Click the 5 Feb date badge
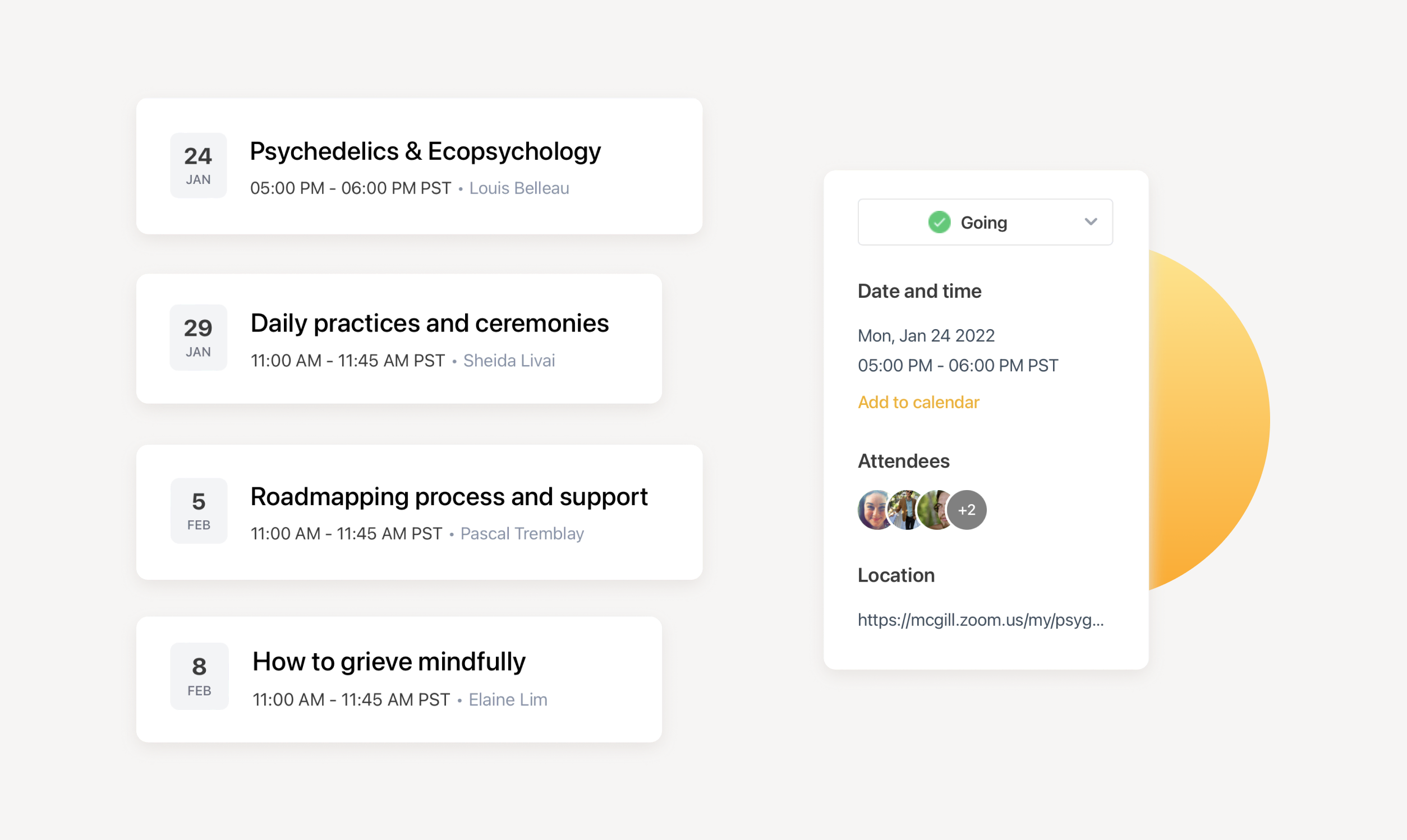Viewport: 1407px width, 840px height. 199,511
